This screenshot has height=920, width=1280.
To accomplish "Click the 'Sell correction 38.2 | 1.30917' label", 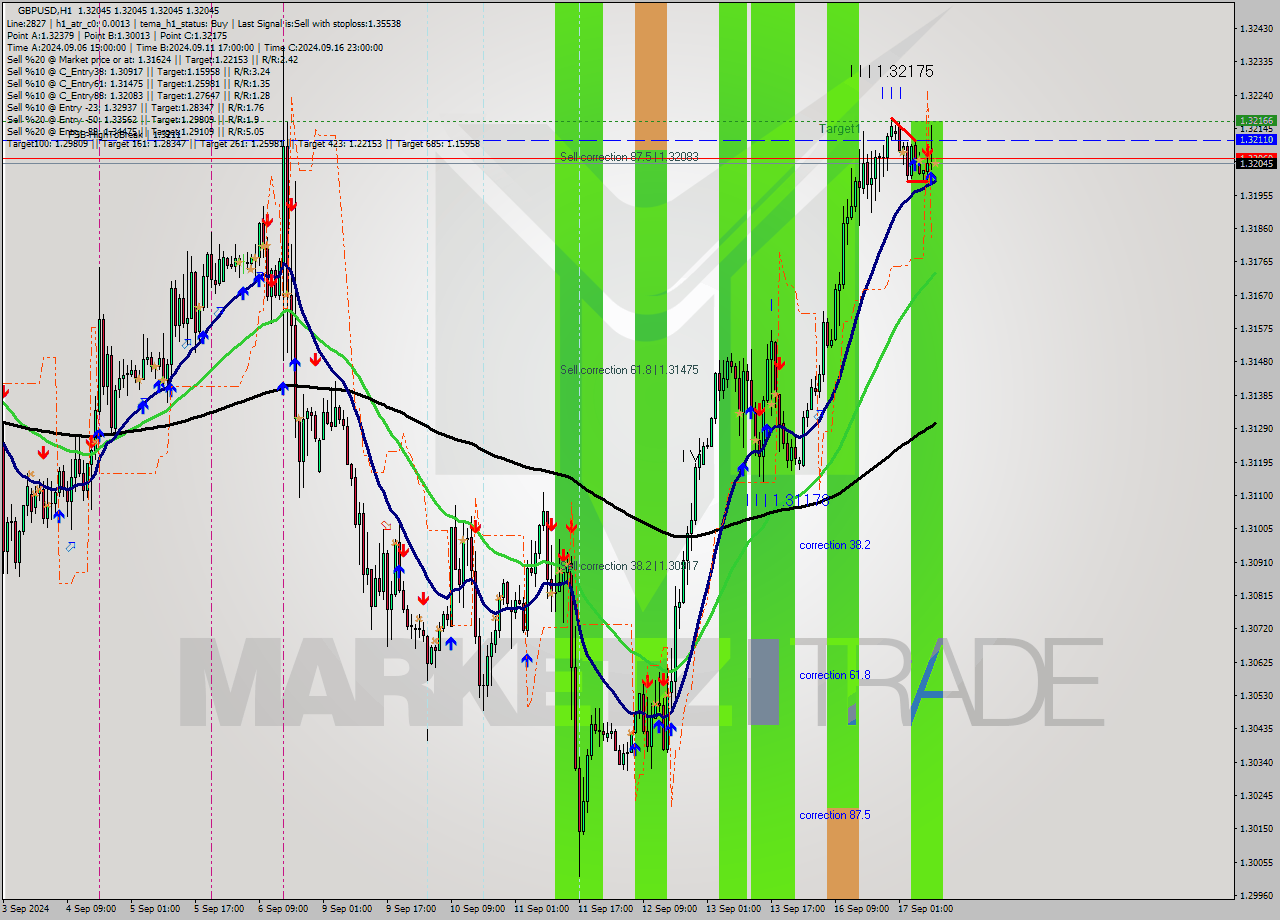I will [x=629, y=566].
